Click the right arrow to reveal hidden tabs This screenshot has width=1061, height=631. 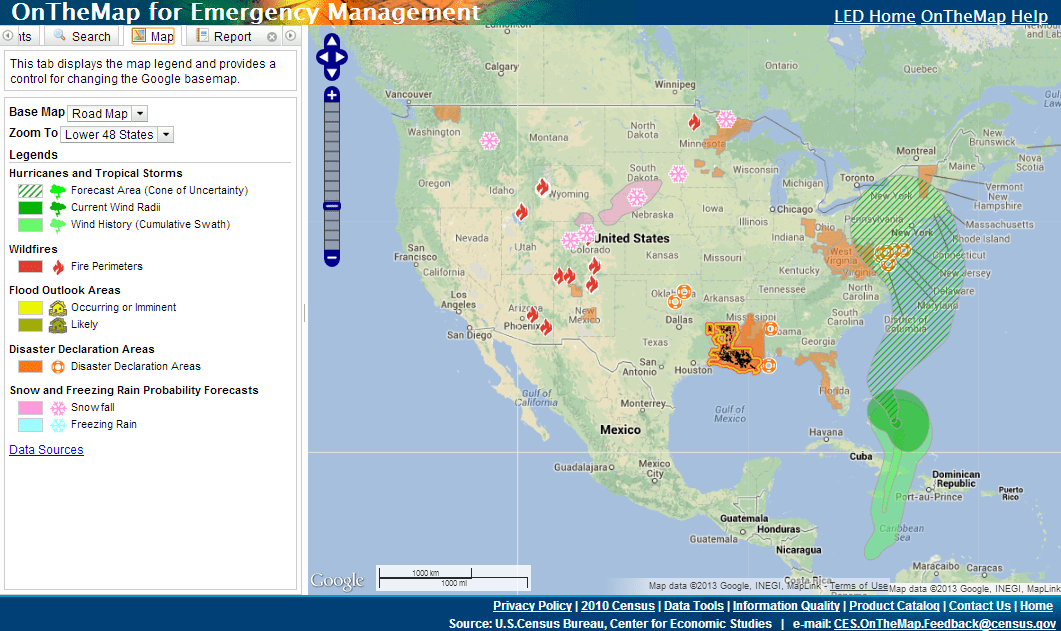[290, 35]
